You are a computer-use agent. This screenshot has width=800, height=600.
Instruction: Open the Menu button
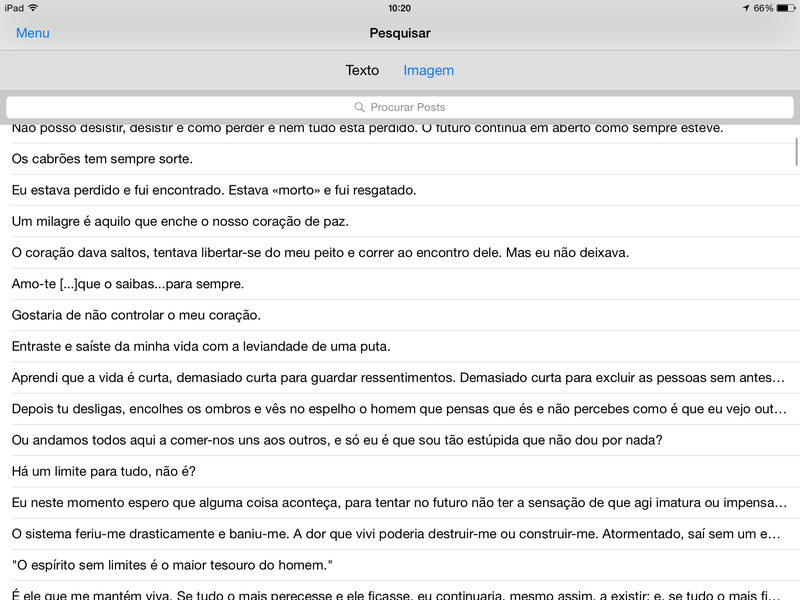pyautogui.click(x=33, y=33)
